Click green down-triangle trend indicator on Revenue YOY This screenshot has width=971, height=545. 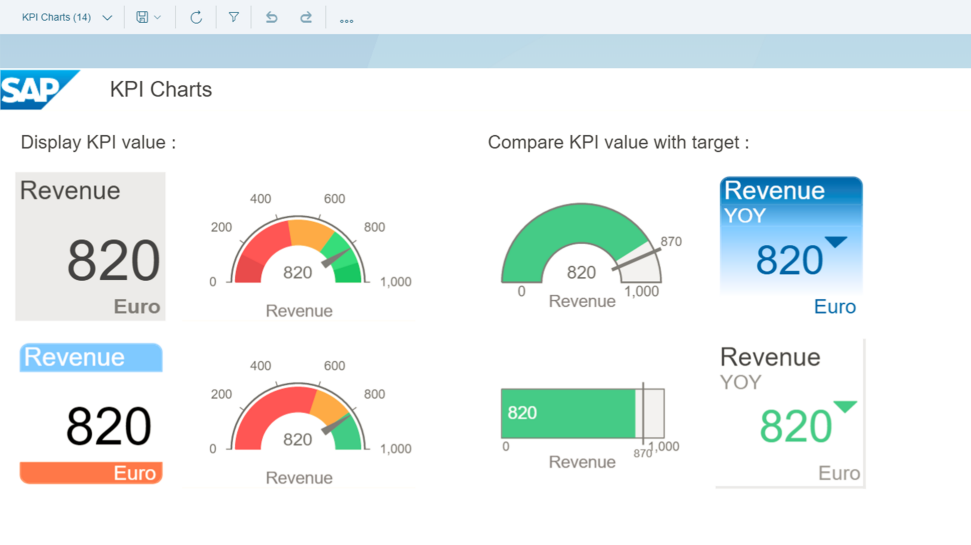845,407
